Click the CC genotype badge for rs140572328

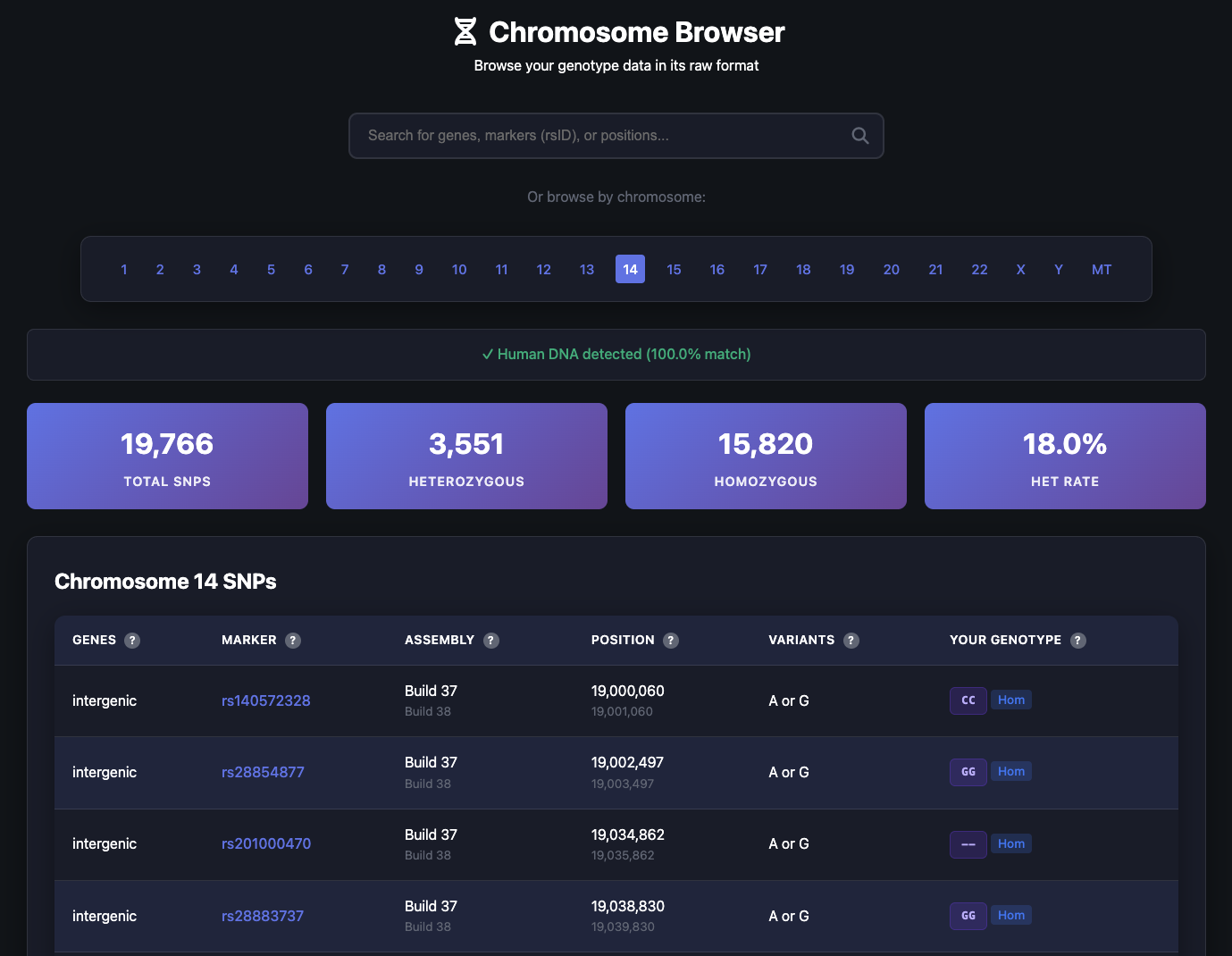pos(968,700)
